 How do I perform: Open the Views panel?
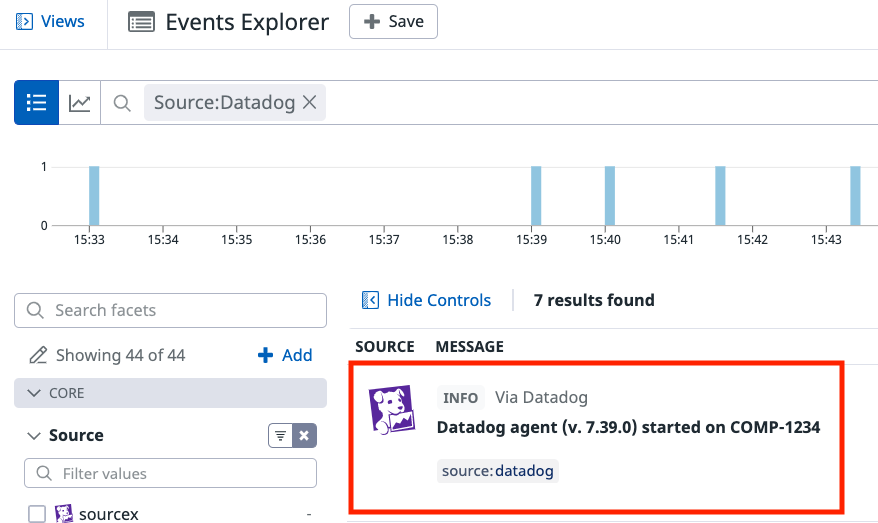coord(50,21)
